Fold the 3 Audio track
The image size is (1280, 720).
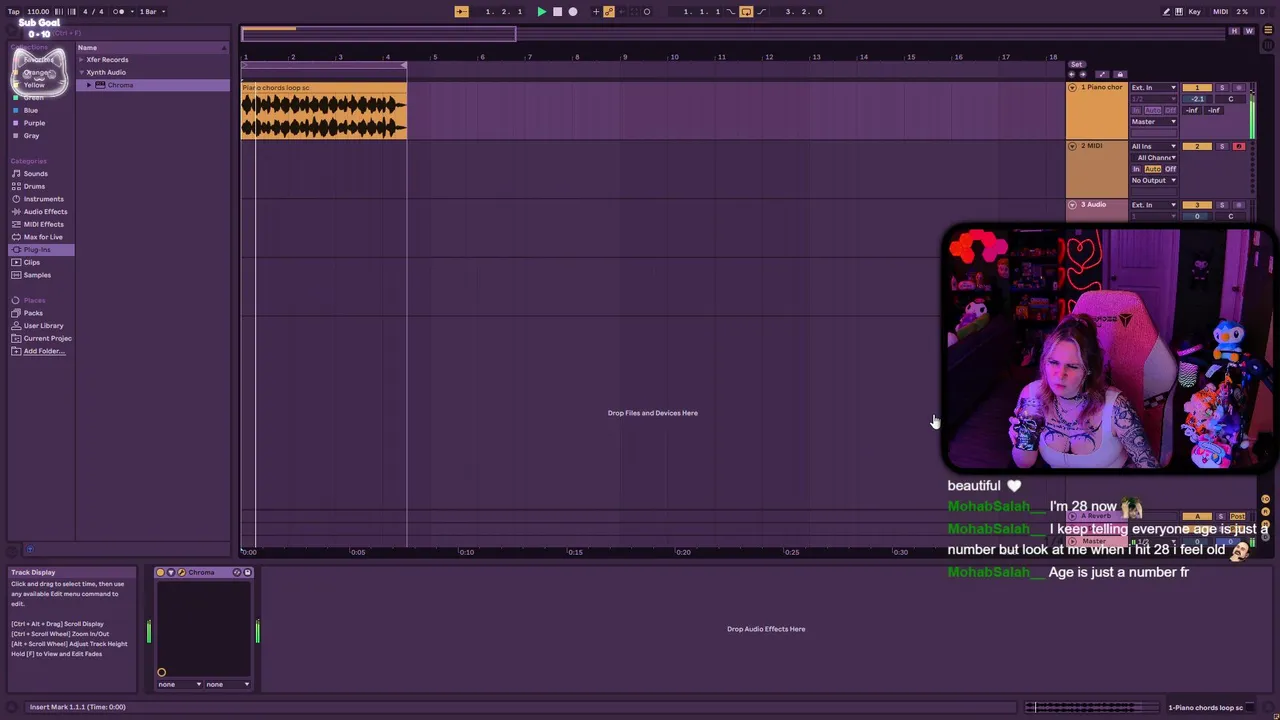click(x=1072, y=204)
